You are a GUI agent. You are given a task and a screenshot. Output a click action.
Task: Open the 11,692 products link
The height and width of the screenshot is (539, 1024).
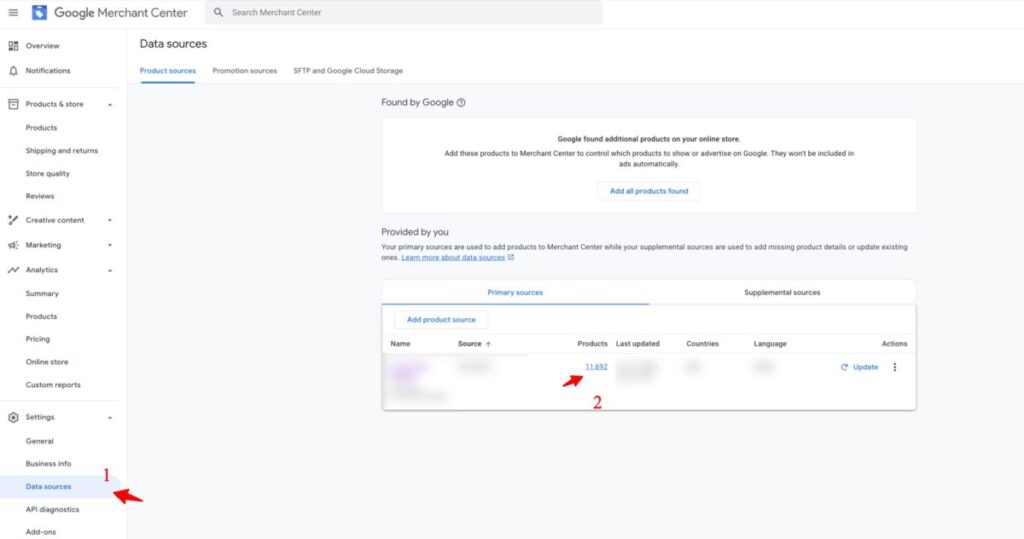pyautogui.click(x=596, y=367)
